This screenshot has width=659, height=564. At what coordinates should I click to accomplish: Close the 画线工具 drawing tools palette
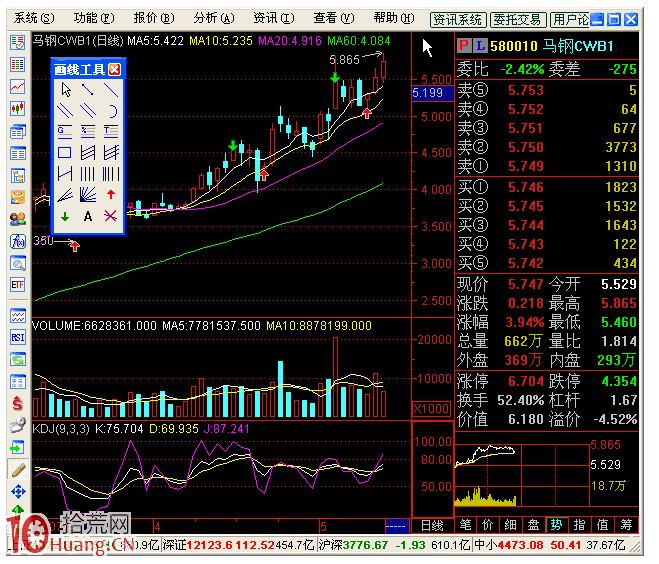pyautogui.click(x=115, y=69)
